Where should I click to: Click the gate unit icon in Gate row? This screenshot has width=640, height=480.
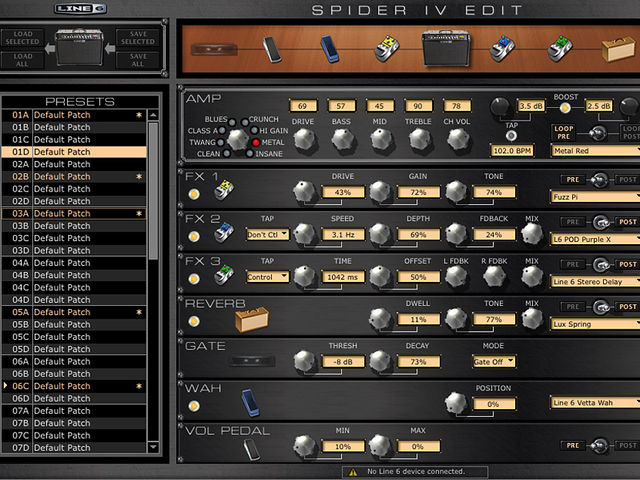(x=252, y=361)
